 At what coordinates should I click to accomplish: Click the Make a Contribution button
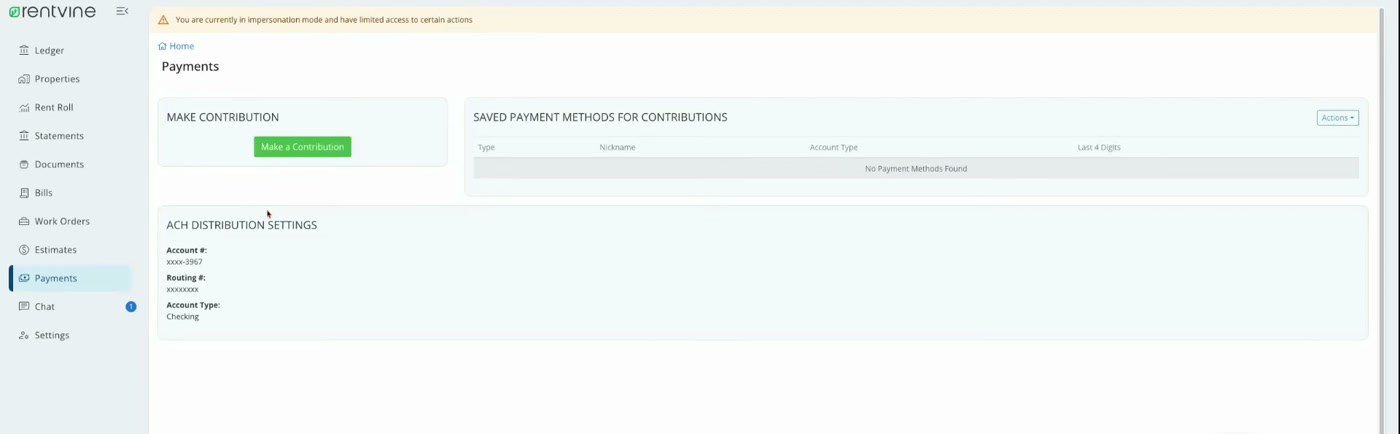pos(302,147)
